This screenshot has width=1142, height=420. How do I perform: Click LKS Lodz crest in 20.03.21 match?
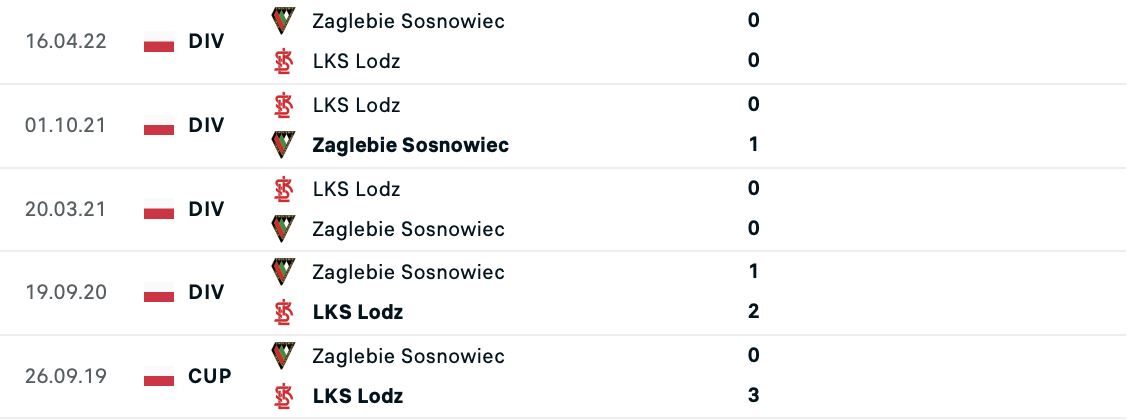[284, 188]
